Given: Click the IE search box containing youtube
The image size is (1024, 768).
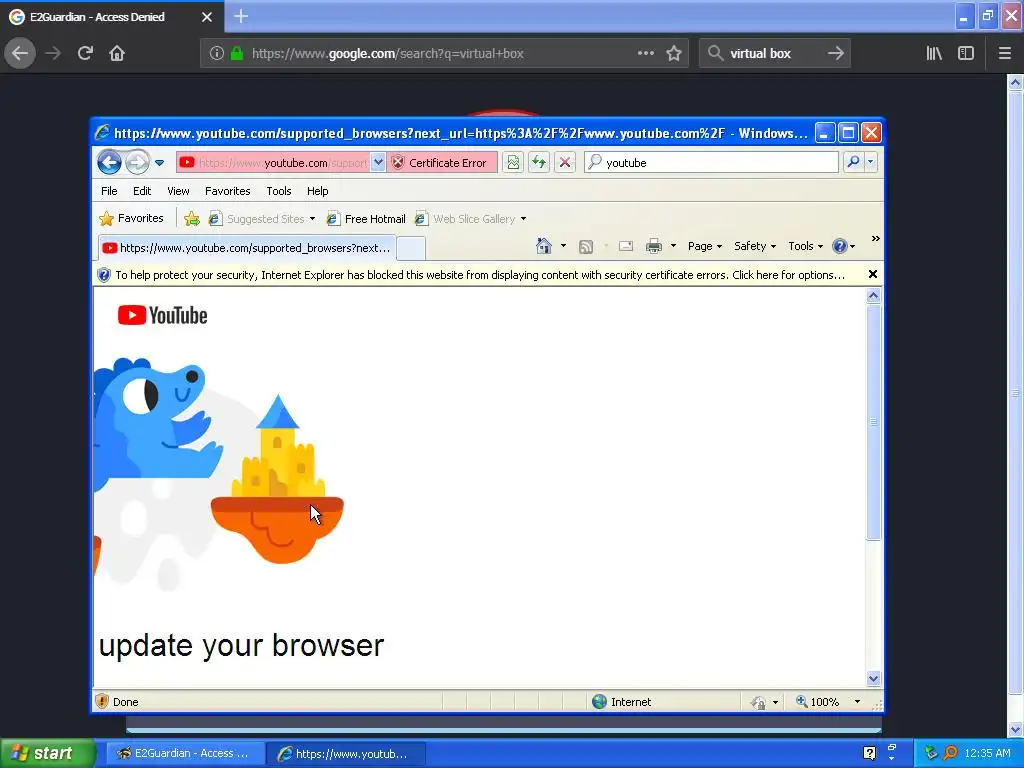Looking at the screenshot, I should pos(711,163).
